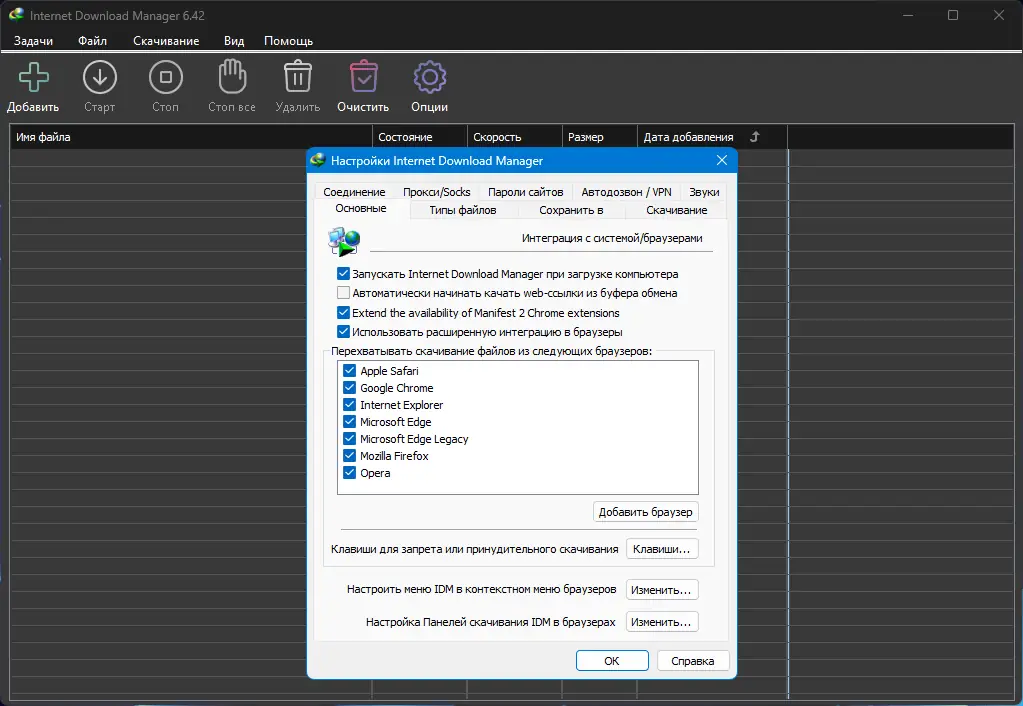Click the Добавить браузер button
The image size is (1023, 706).
(645, 512)
